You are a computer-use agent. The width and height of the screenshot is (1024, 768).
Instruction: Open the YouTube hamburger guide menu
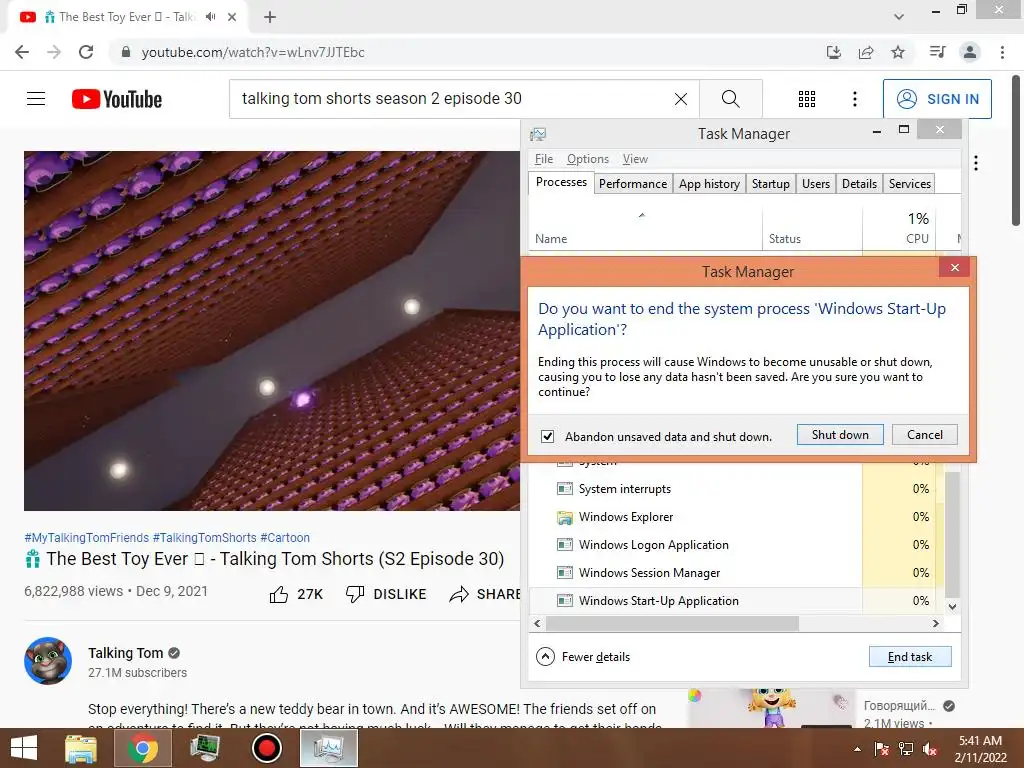point(36,99)
